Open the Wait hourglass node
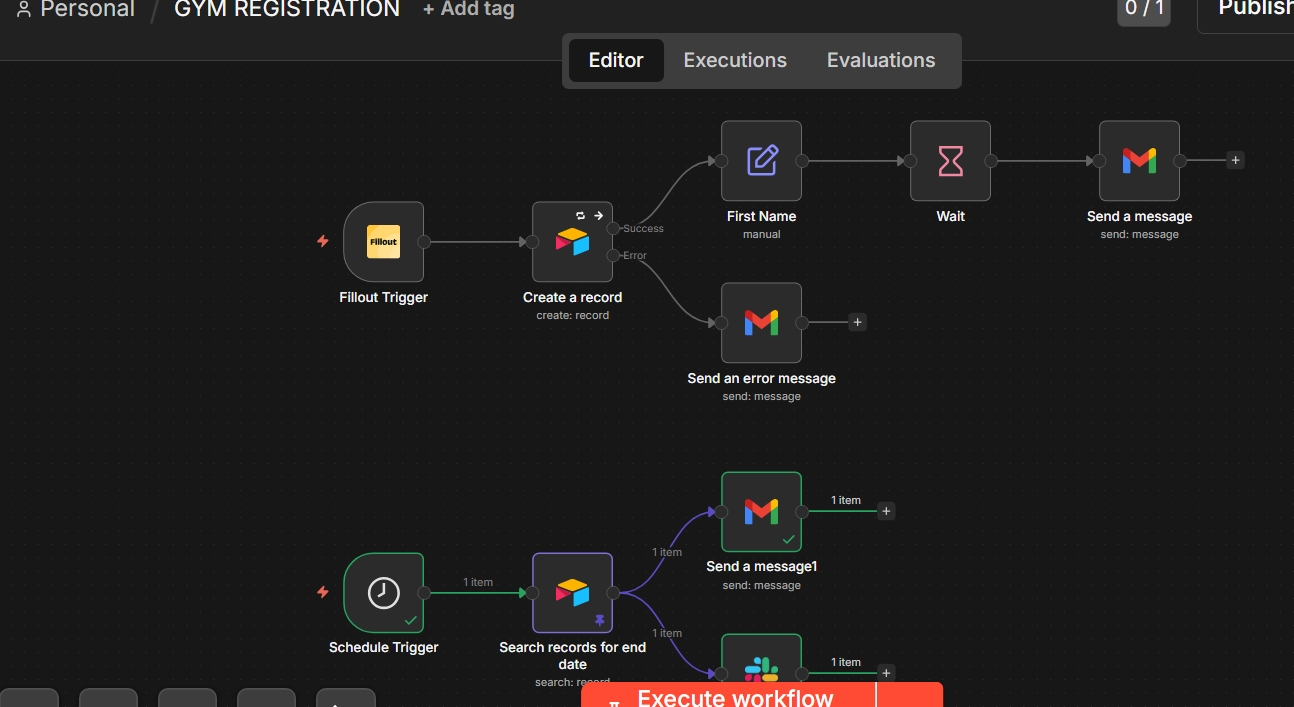This screenshot has width=1294, height=707. (950, 161)
